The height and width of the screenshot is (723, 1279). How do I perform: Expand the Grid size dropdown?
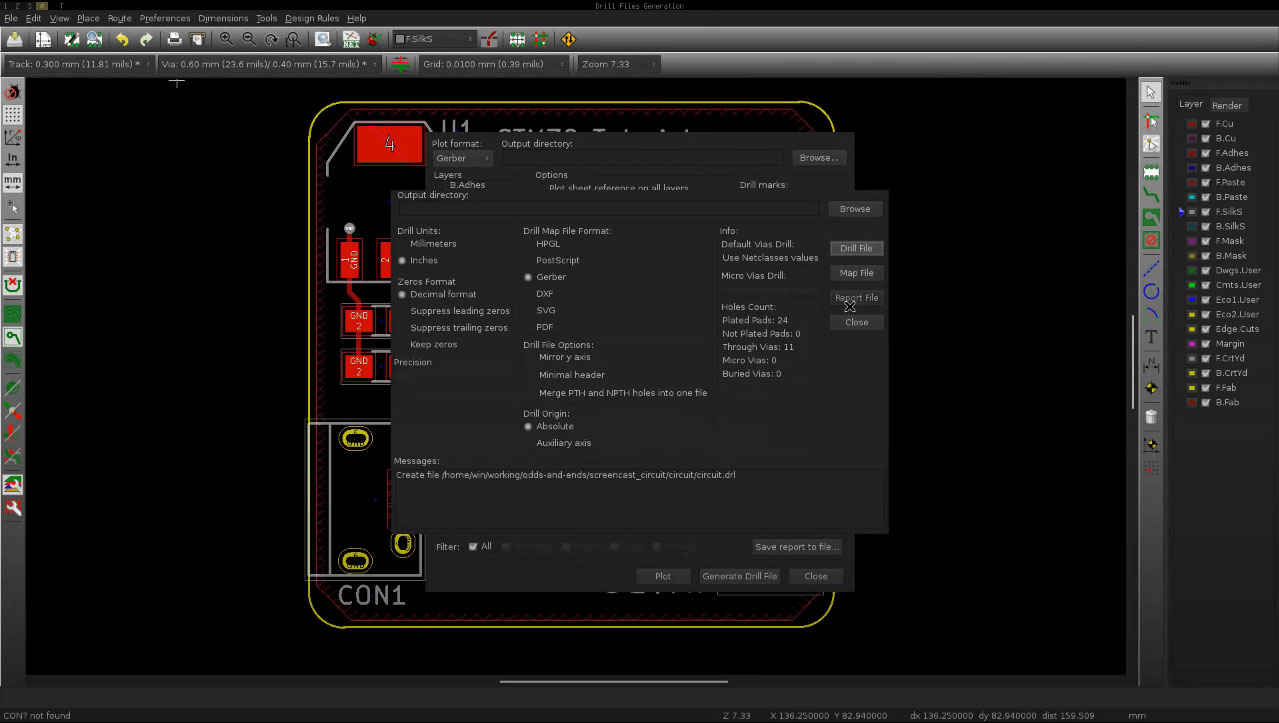(494, 64)
